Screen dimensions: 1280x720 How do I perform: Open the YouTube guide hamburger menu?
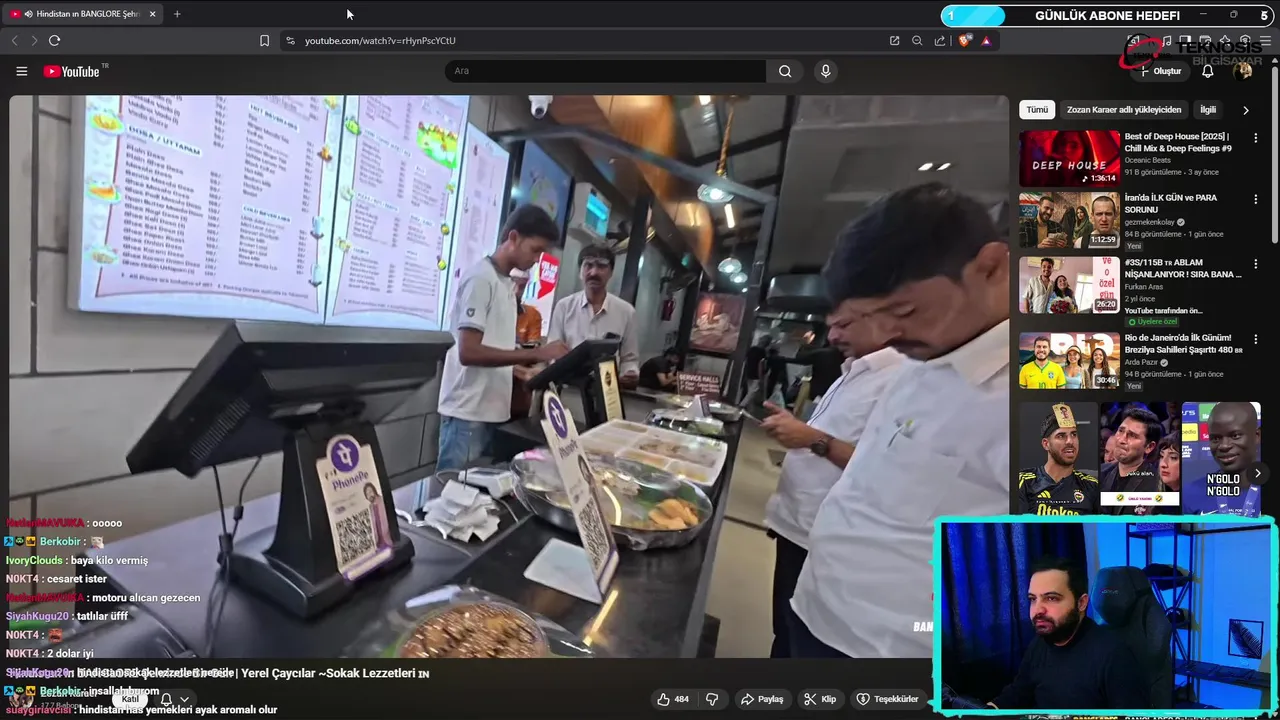coord(21,71)
